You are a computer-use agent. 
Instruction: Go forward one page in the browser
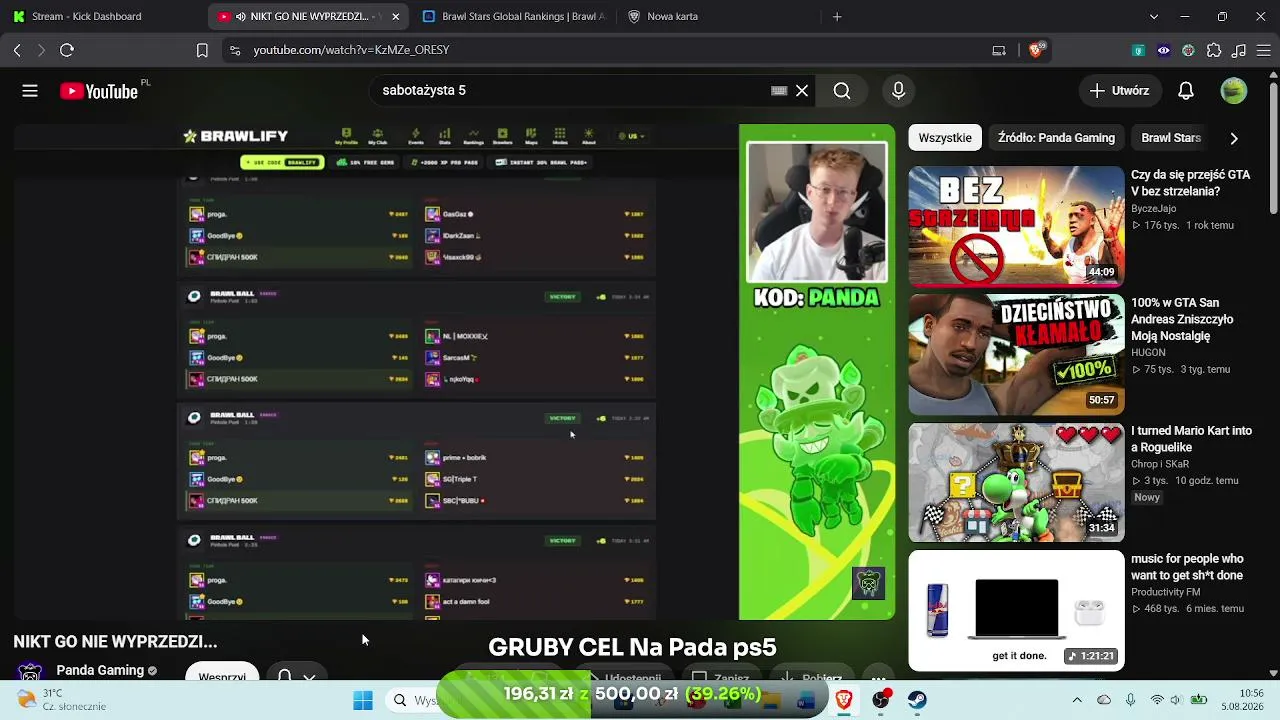tap(41, 50)
